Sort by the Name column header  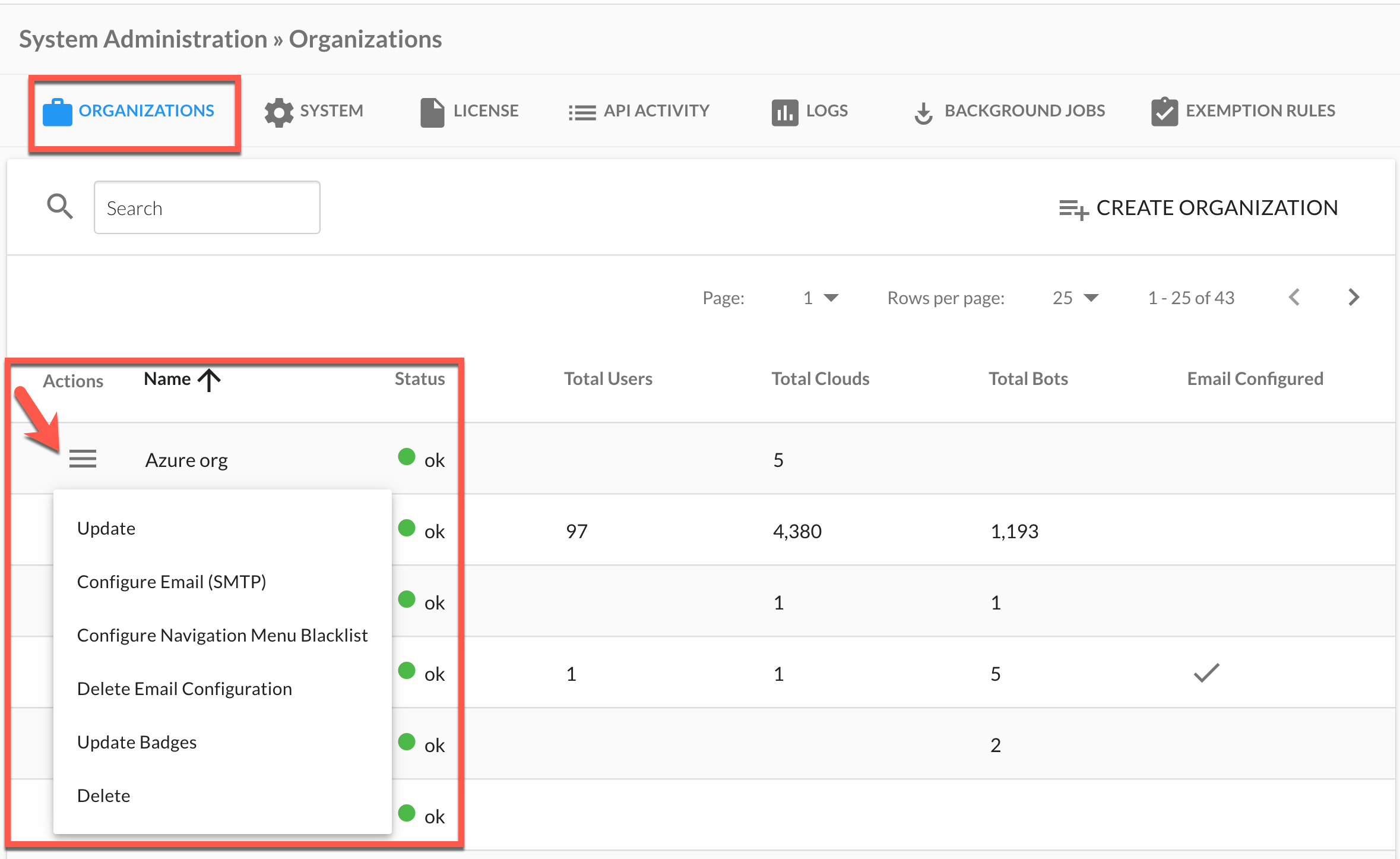(167, 379)
